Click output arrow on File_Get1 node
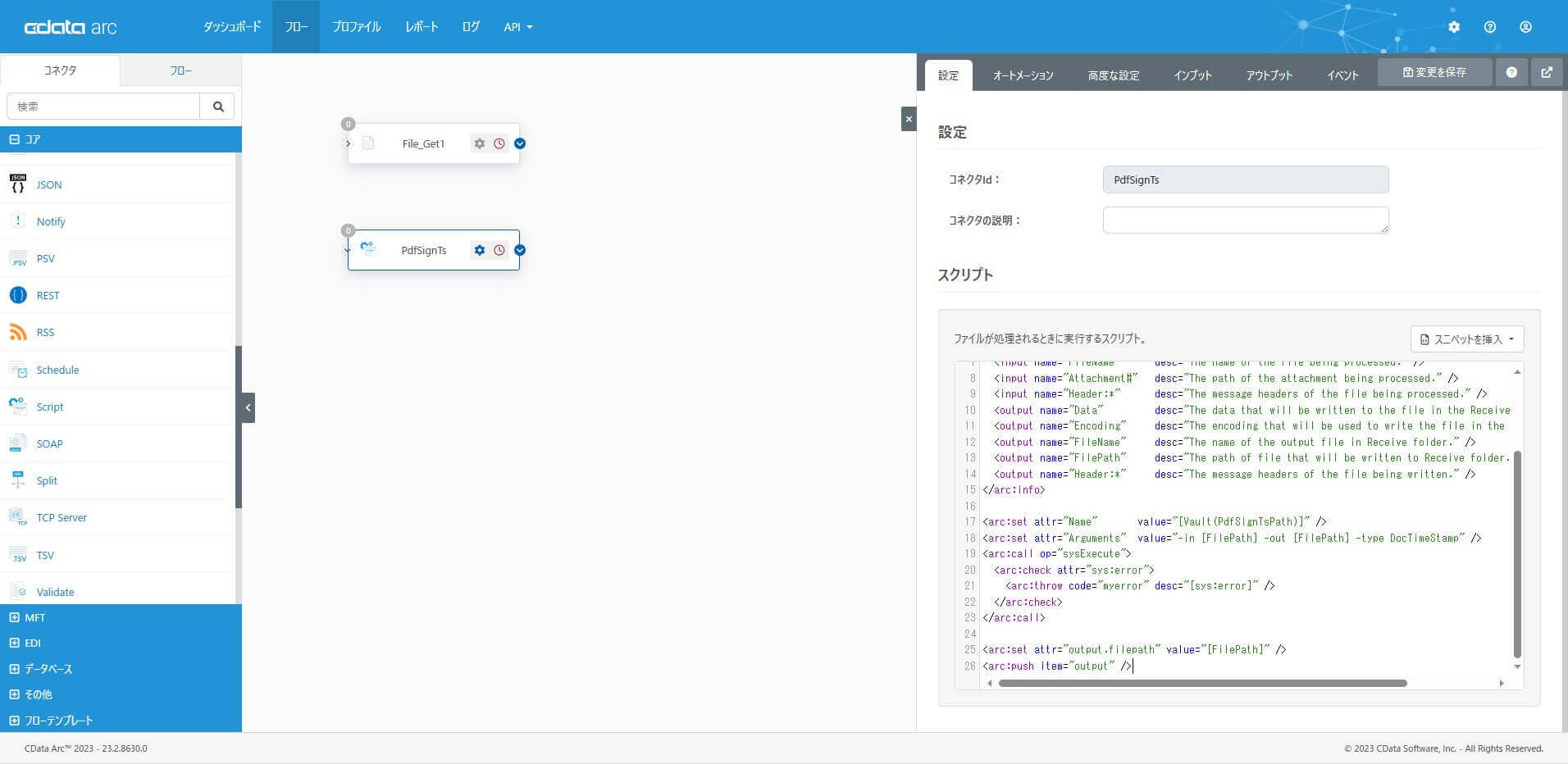 [520, 143]
